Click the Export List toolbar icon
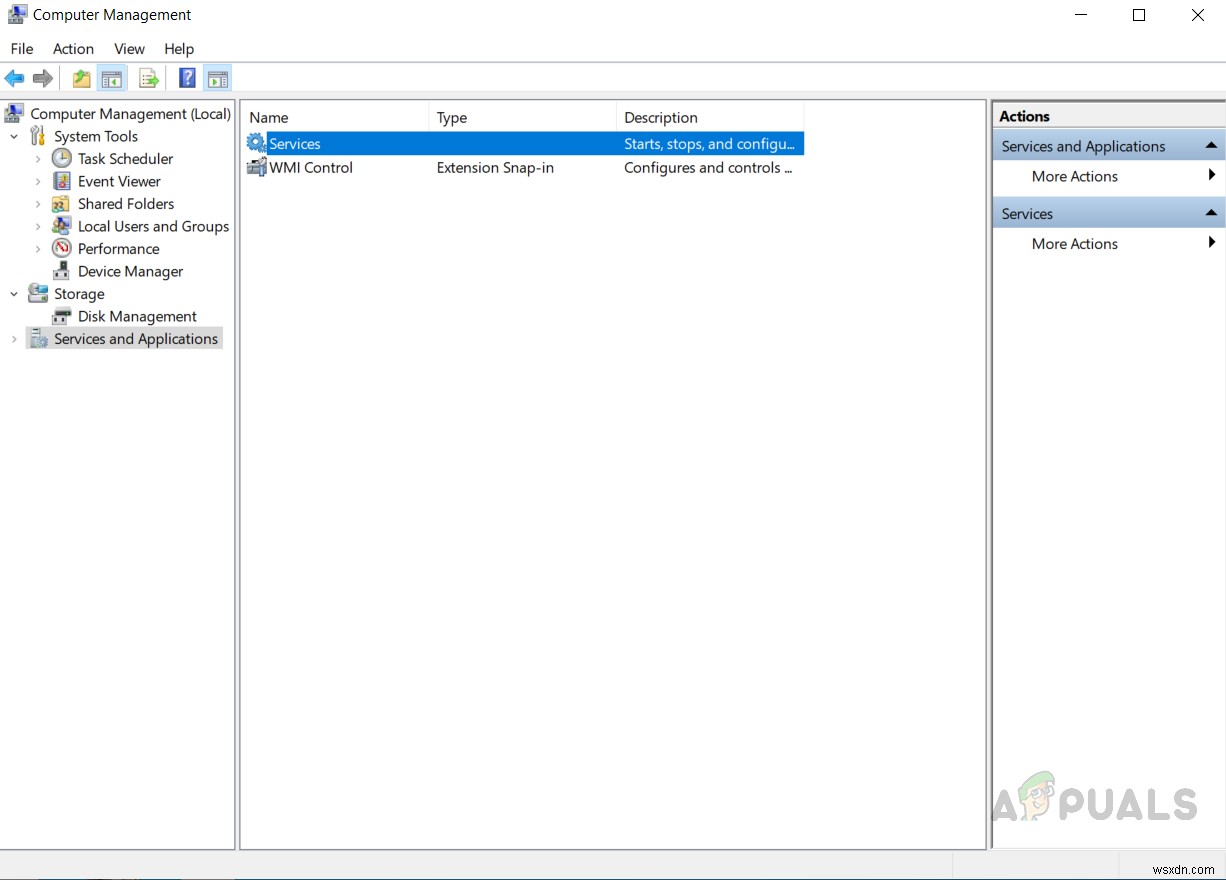This screenshot has height=880, width=1226. tap(149, 79)
